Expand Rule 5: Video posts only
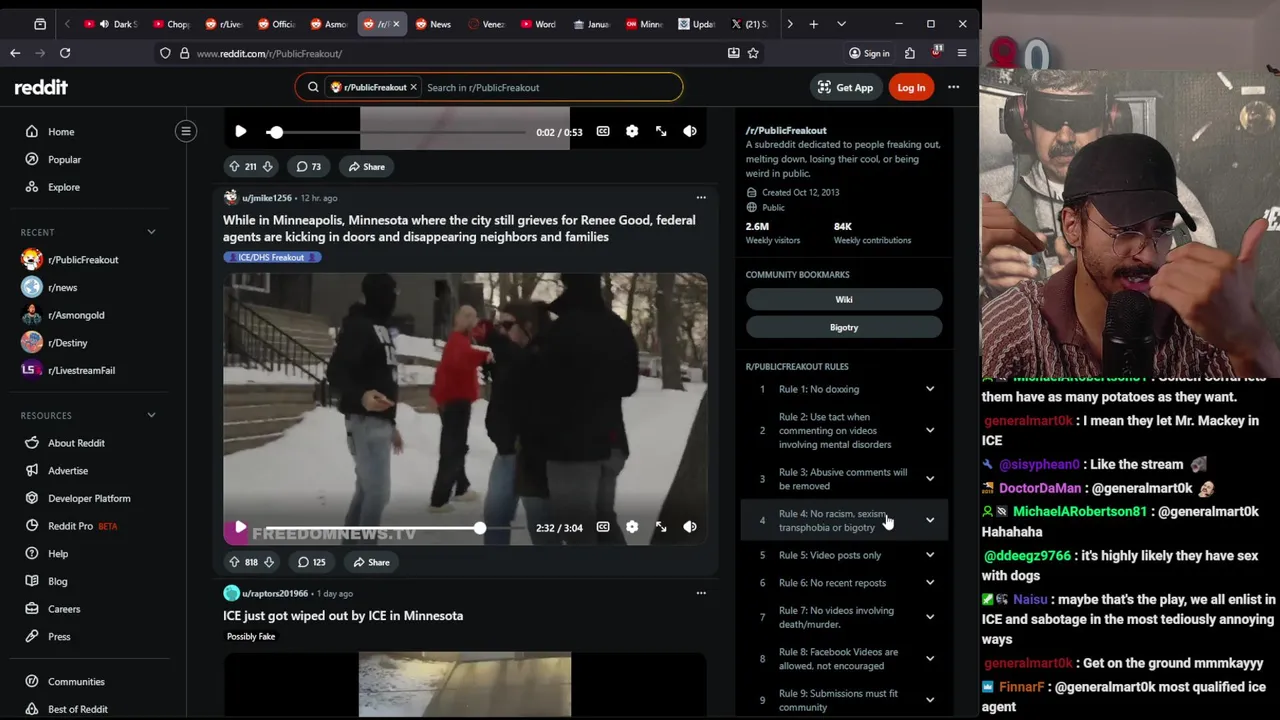Screen dimensions: 1280x720 [x=844, y=555]
